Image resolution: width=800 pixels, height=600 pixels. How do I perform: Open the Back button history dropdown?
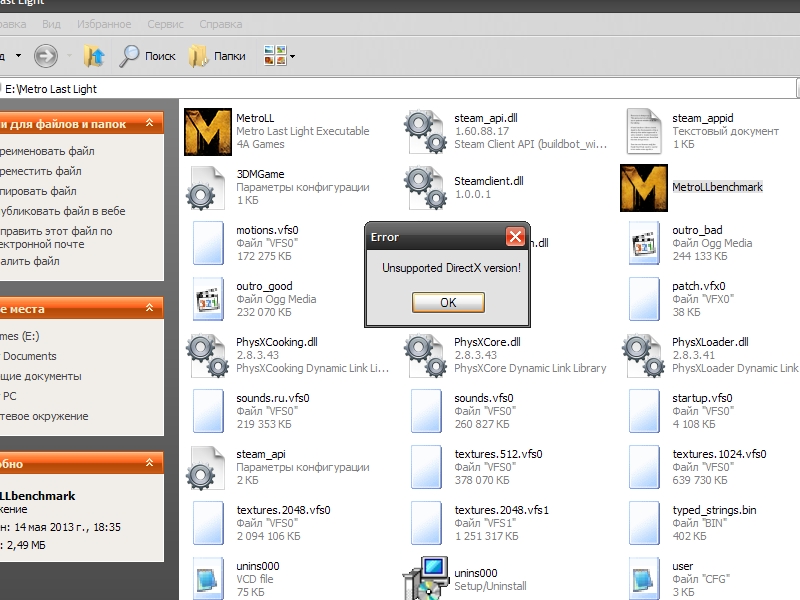pos(18,55)
